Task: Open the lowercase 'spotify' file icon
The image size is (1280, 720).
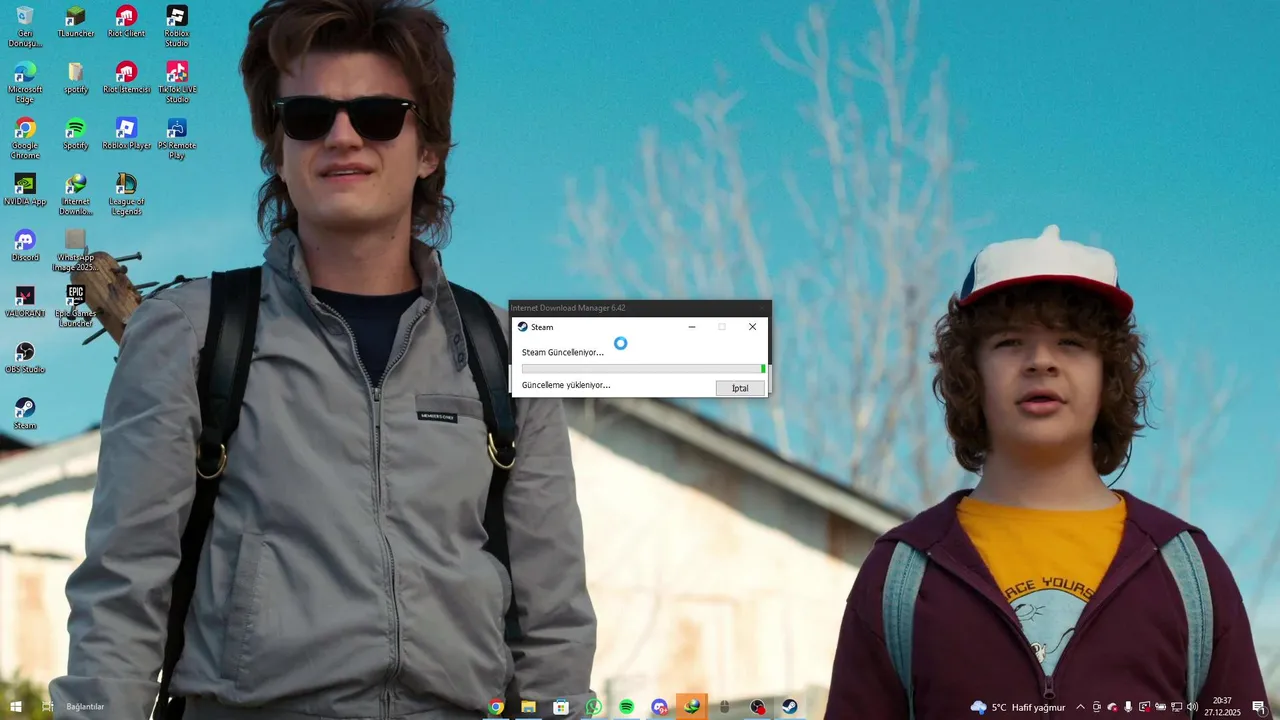Action: coord(76,78)
